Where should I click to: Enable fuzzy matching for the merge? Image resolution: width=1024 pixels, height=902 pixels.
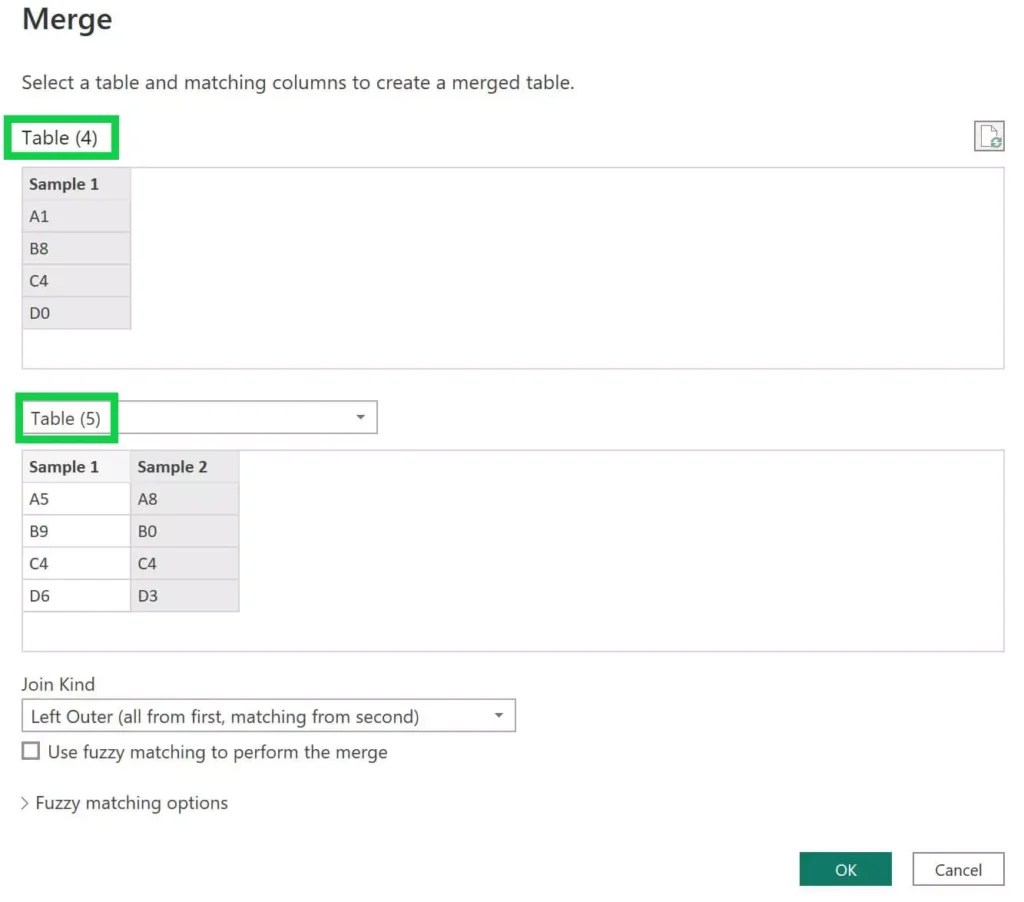pos(31,750)
